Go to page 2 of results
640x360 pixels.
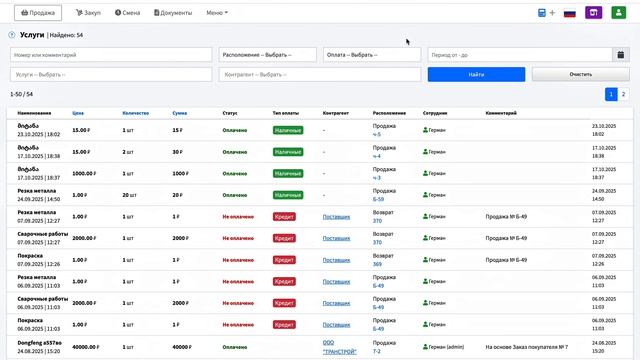623,94
